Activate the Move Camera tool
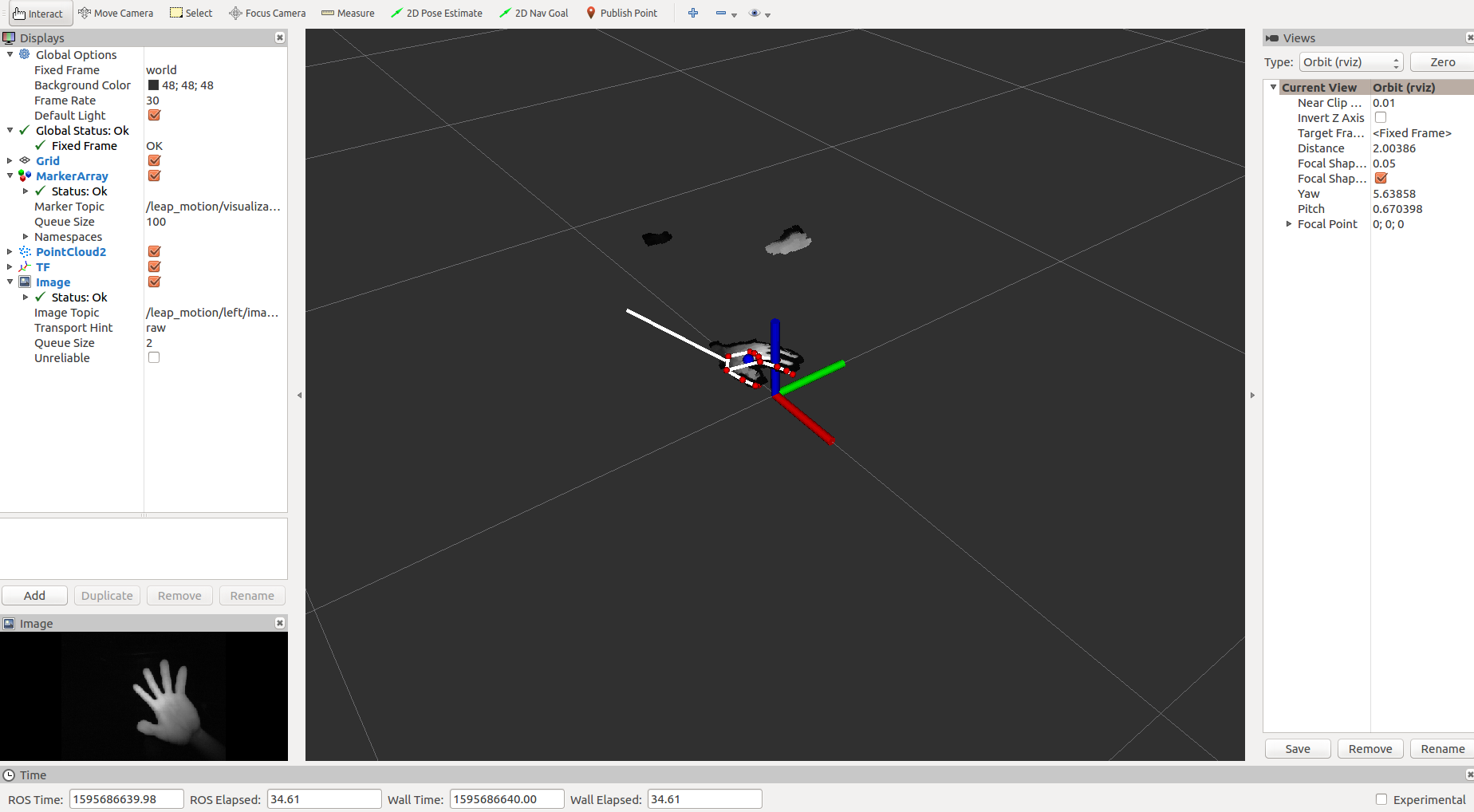The height and width of the screenshot is (812, 1474). 116,13
